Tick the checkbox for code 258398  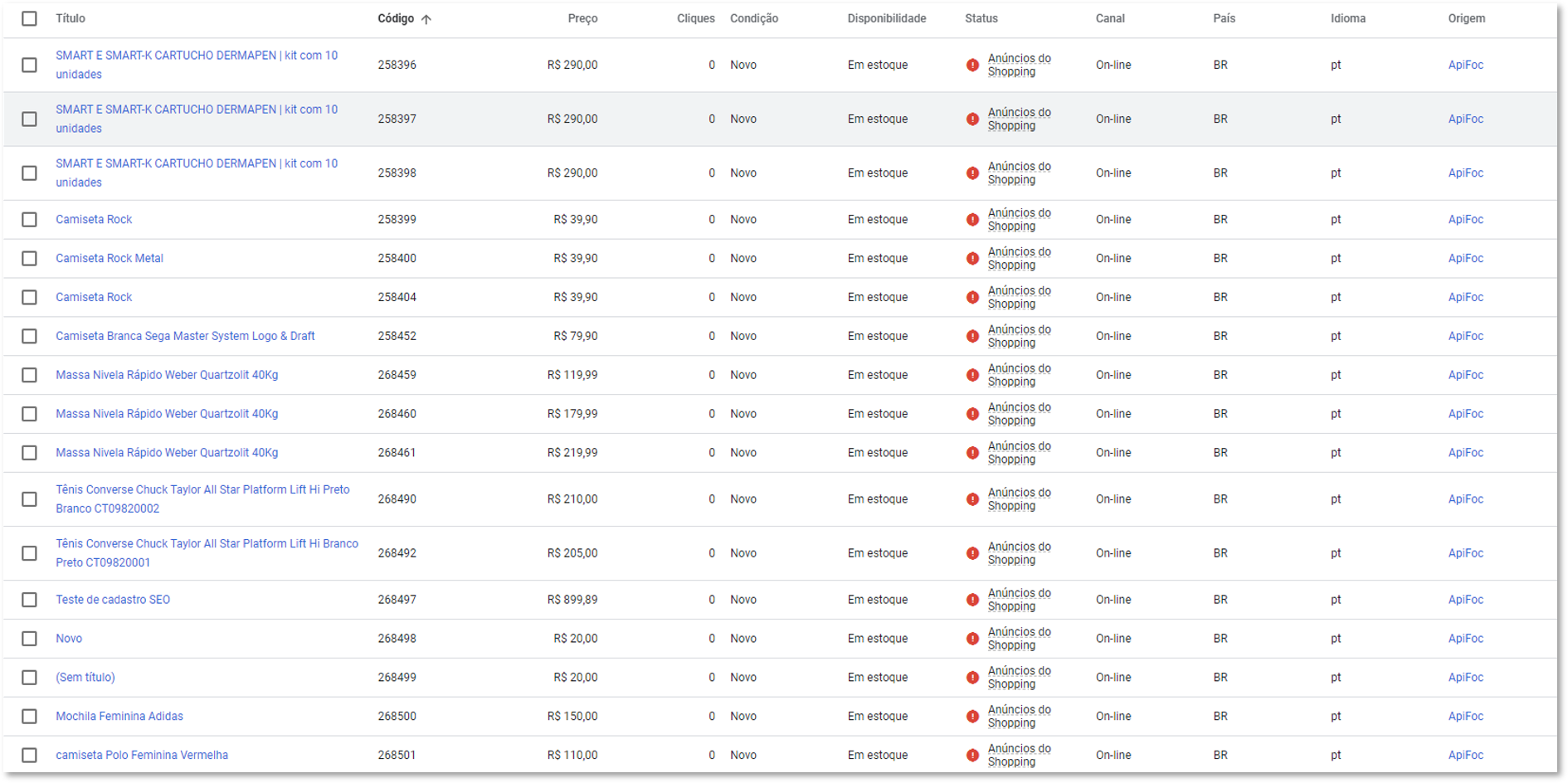[29, 173]
